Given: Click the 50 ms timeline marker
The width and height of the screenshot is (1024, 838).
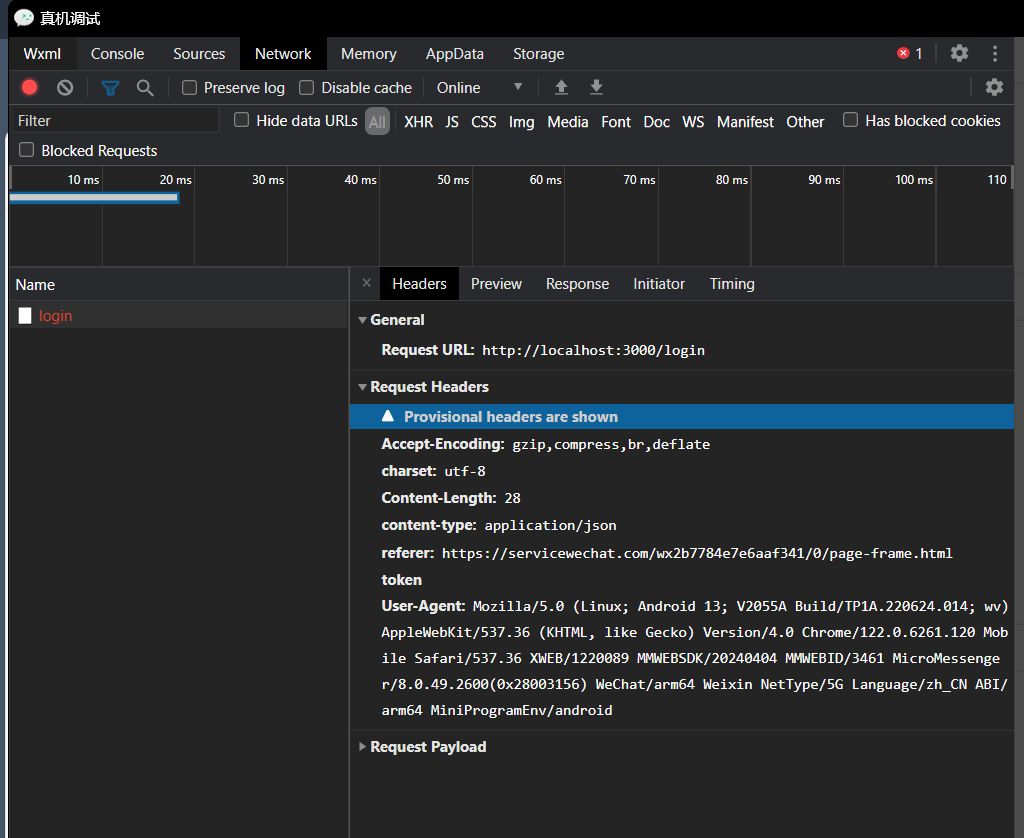Looking at the screenshot, I should pos(453,180).
